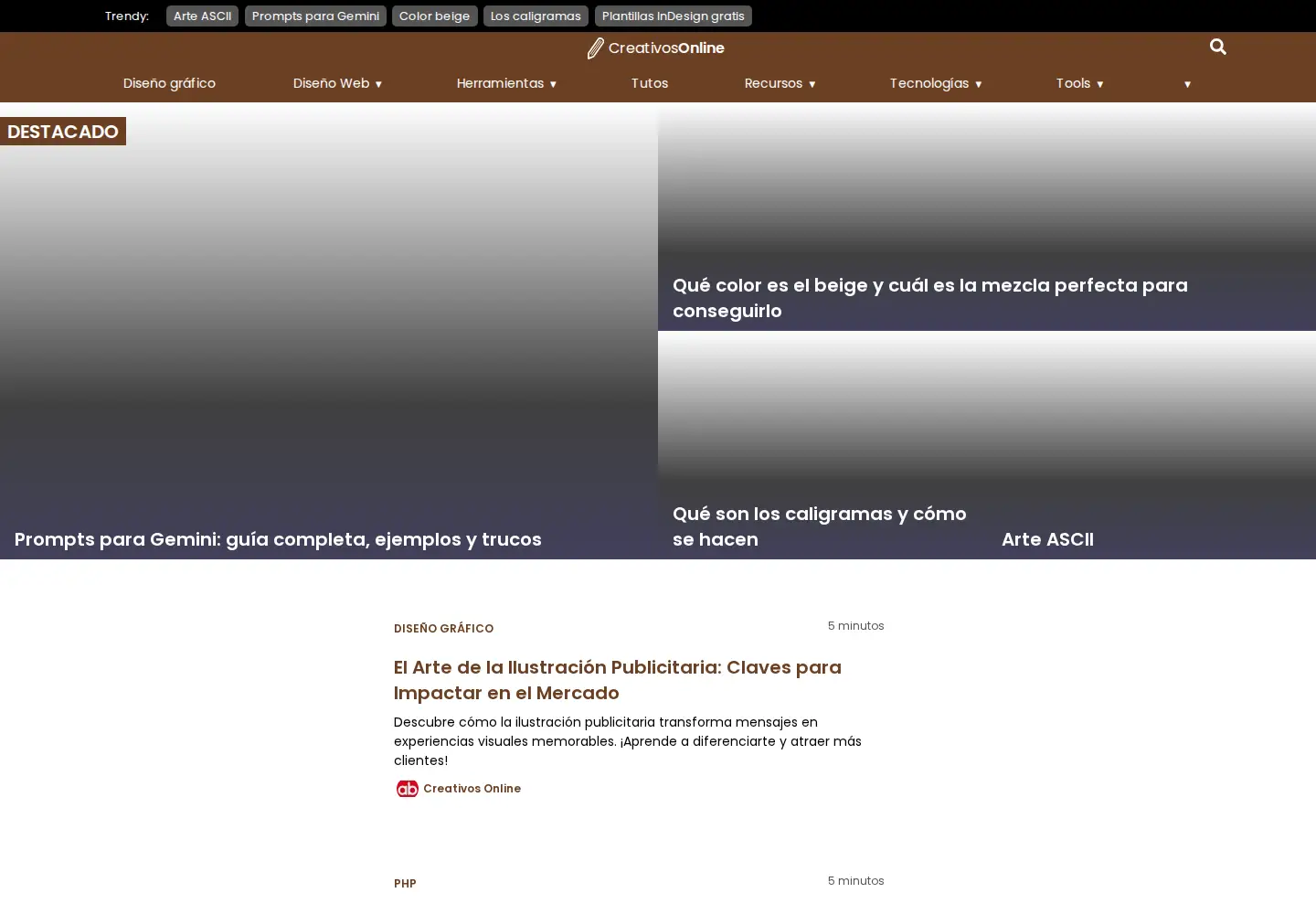Click the DESTACADO badge
Screen dimensions: 1316x914
[63, 132]
